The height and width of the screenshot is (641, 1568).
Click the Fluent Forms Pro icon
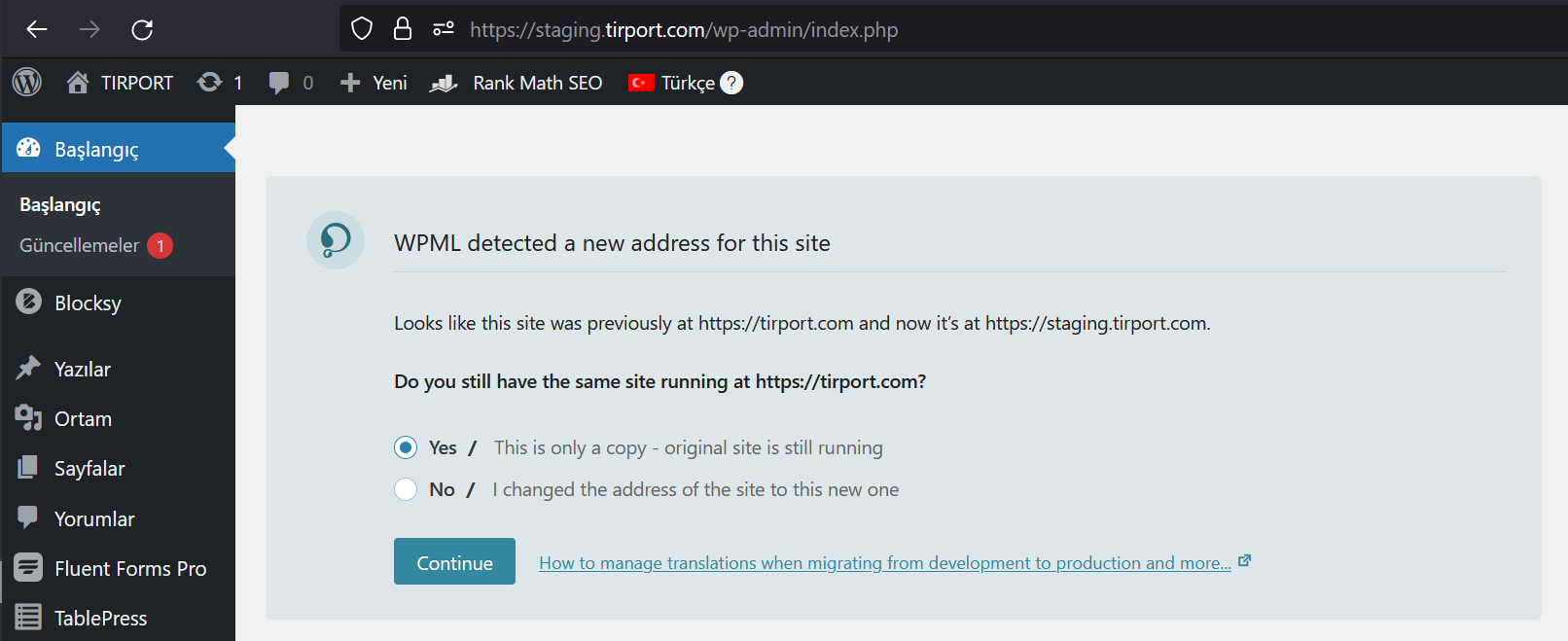tap(28, 567)
